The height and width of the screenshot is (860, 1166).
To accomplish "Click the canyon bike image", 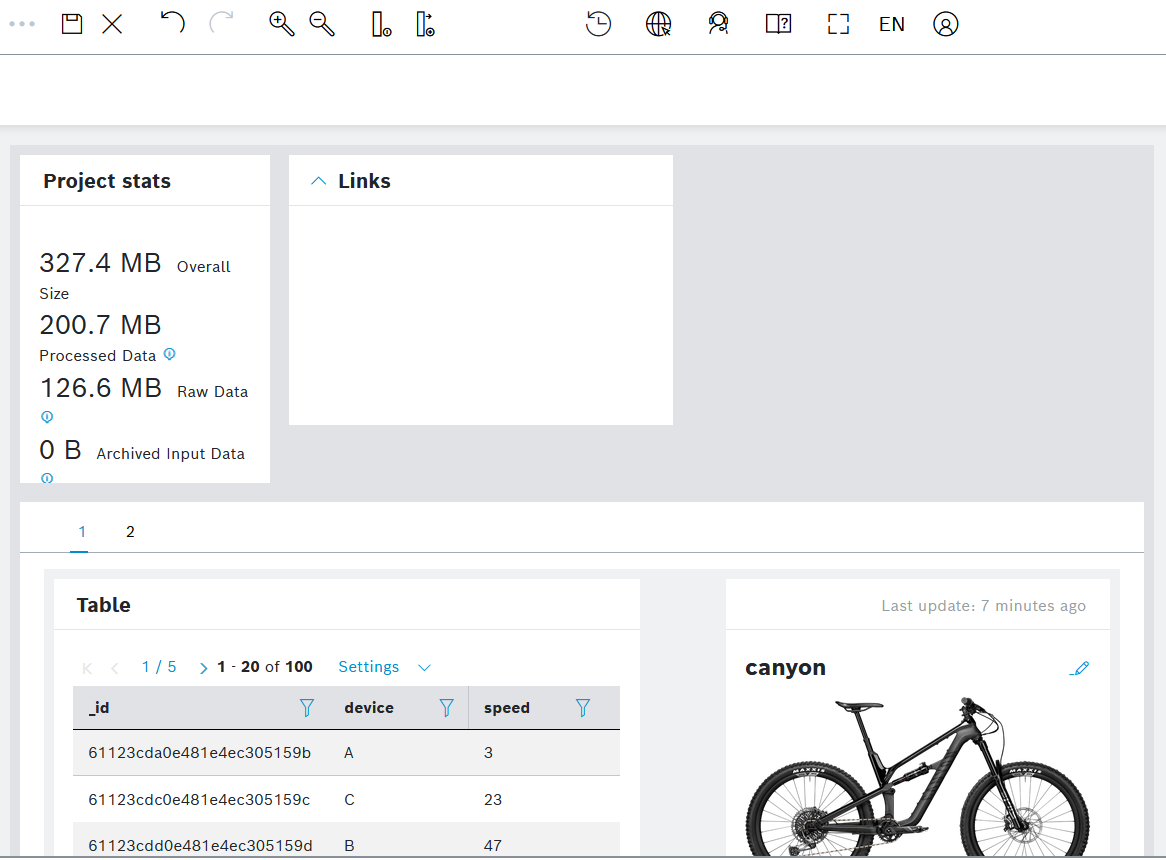I will [917, 775].
